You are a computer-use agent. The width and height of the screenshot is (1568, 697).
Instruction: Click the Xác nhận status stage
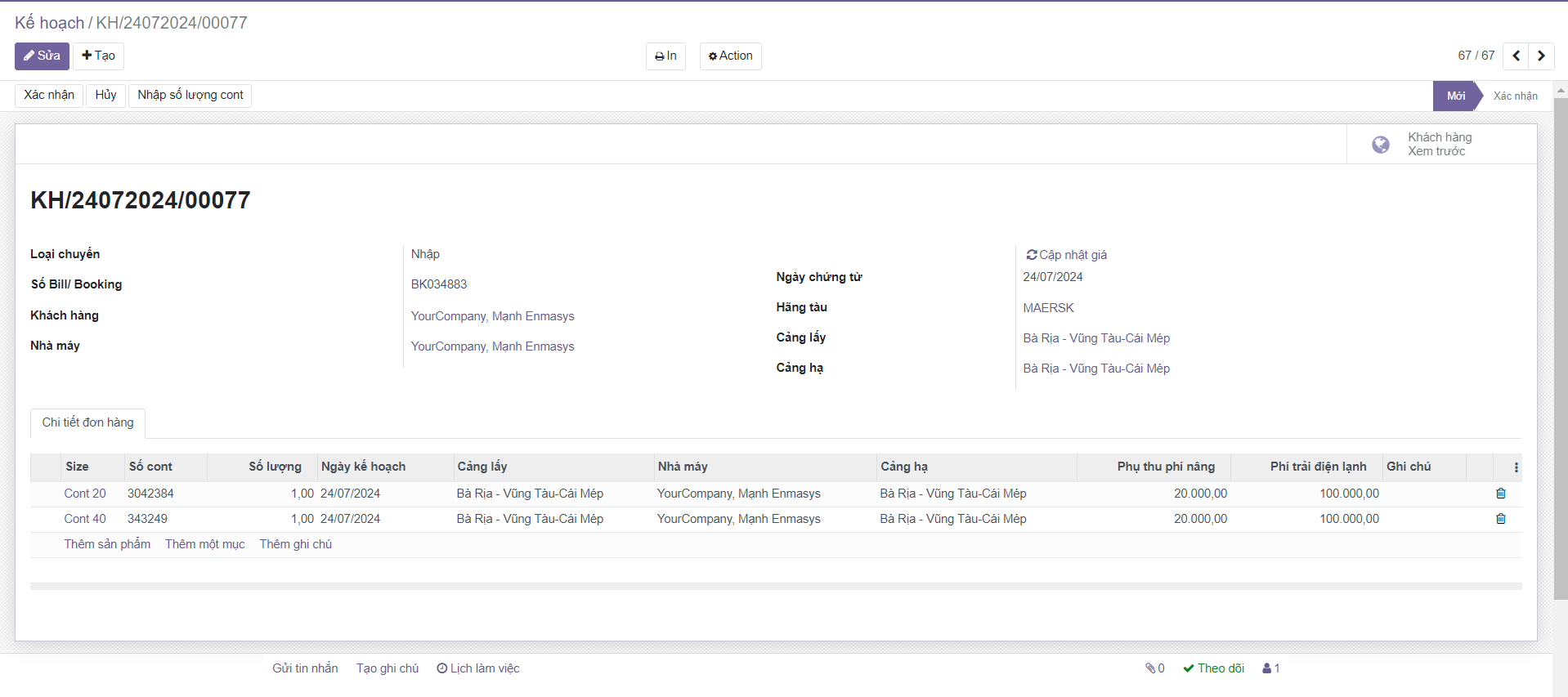pos(1514,96)
